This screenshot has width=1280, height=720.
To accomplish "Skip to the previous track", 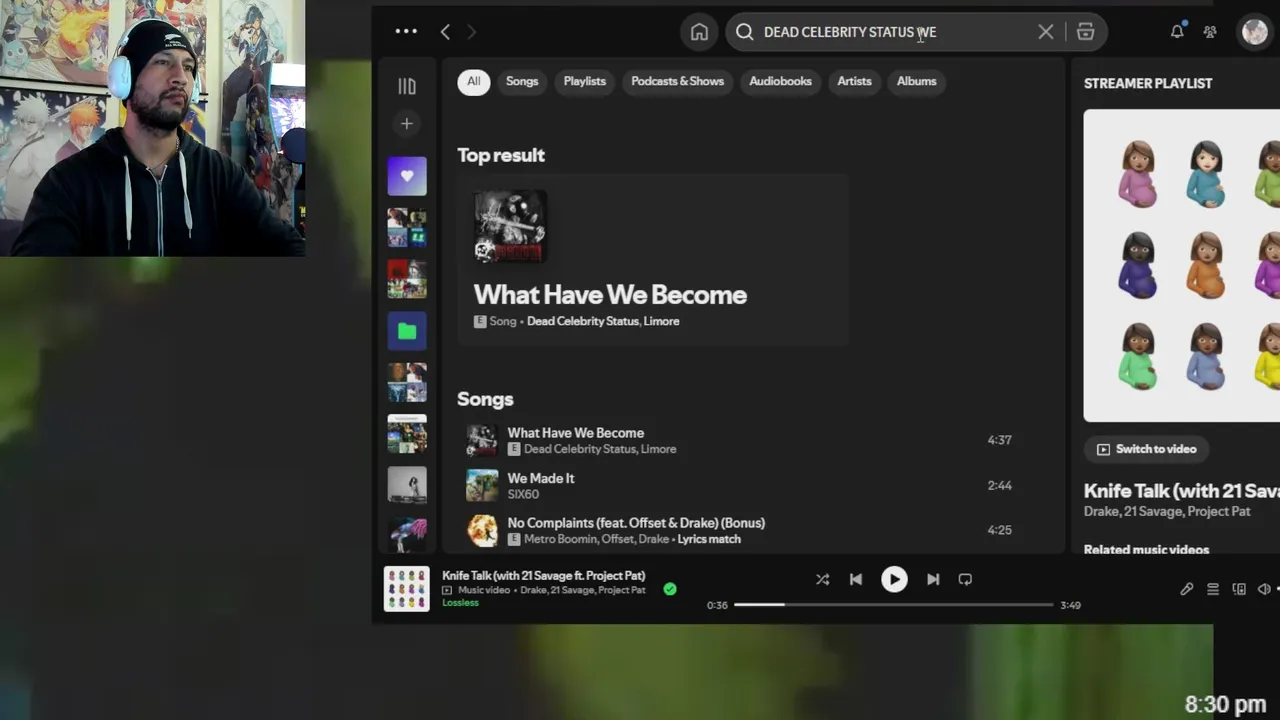I will click(856, 579).
